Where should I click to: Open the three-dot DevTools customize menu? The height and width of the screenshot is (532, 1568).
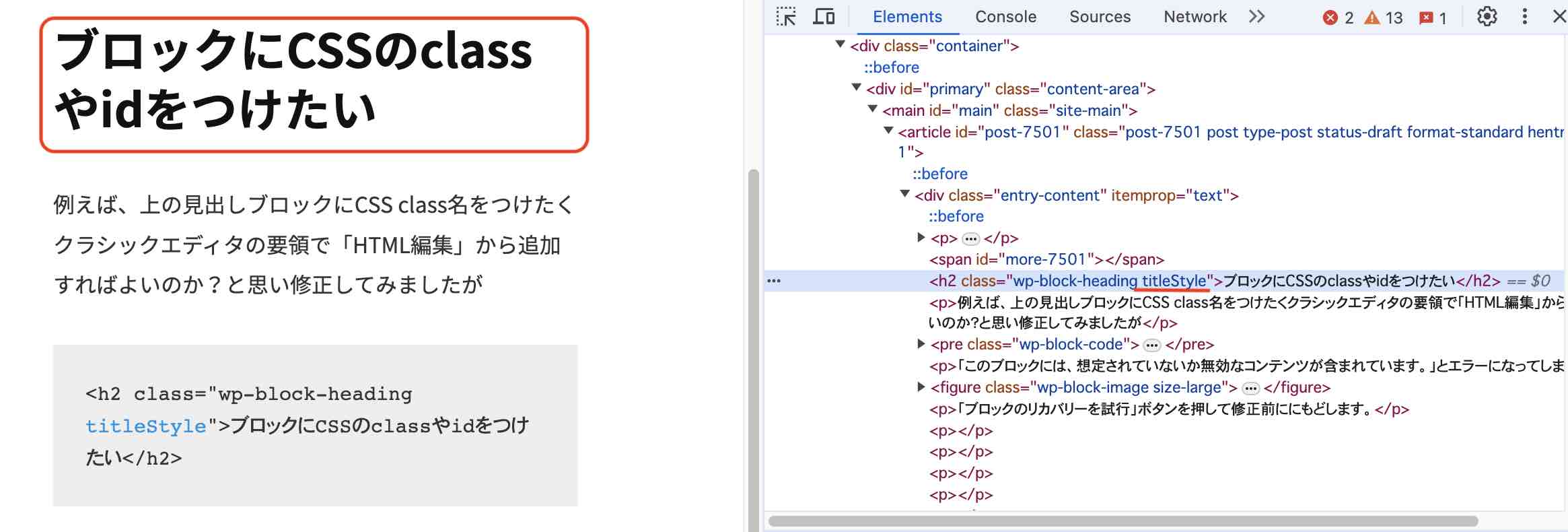coord(1524,17)
